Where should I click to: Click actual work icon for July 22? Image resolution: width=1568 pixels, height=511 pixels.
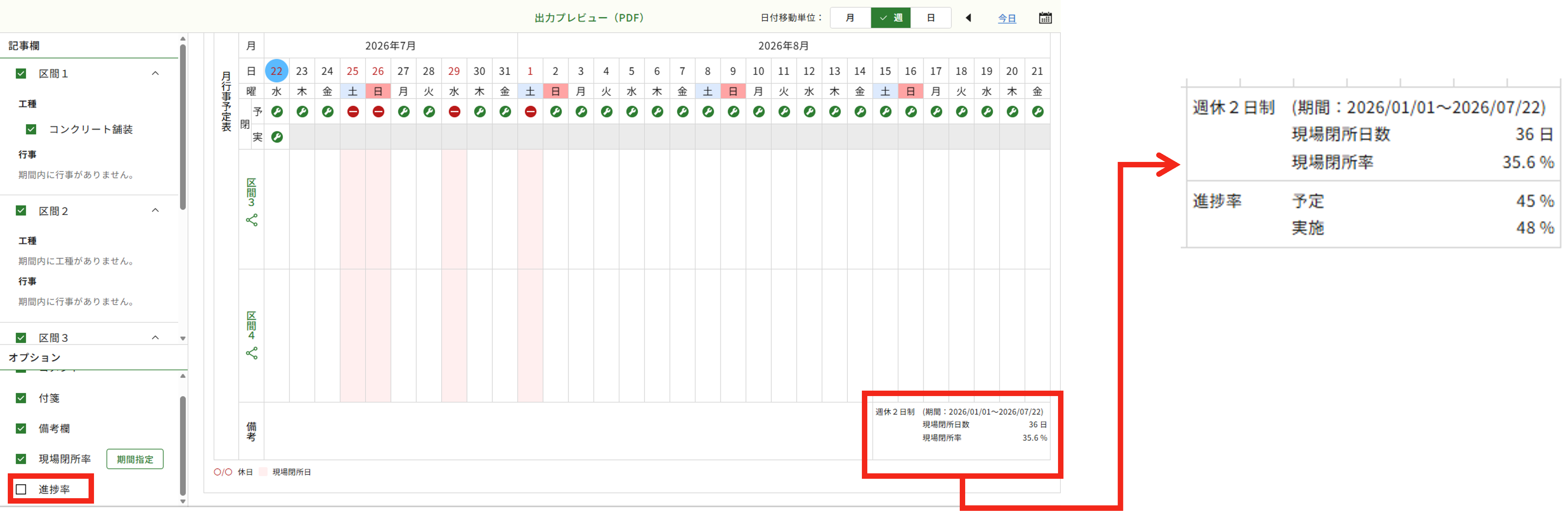[x=276, y=137]
